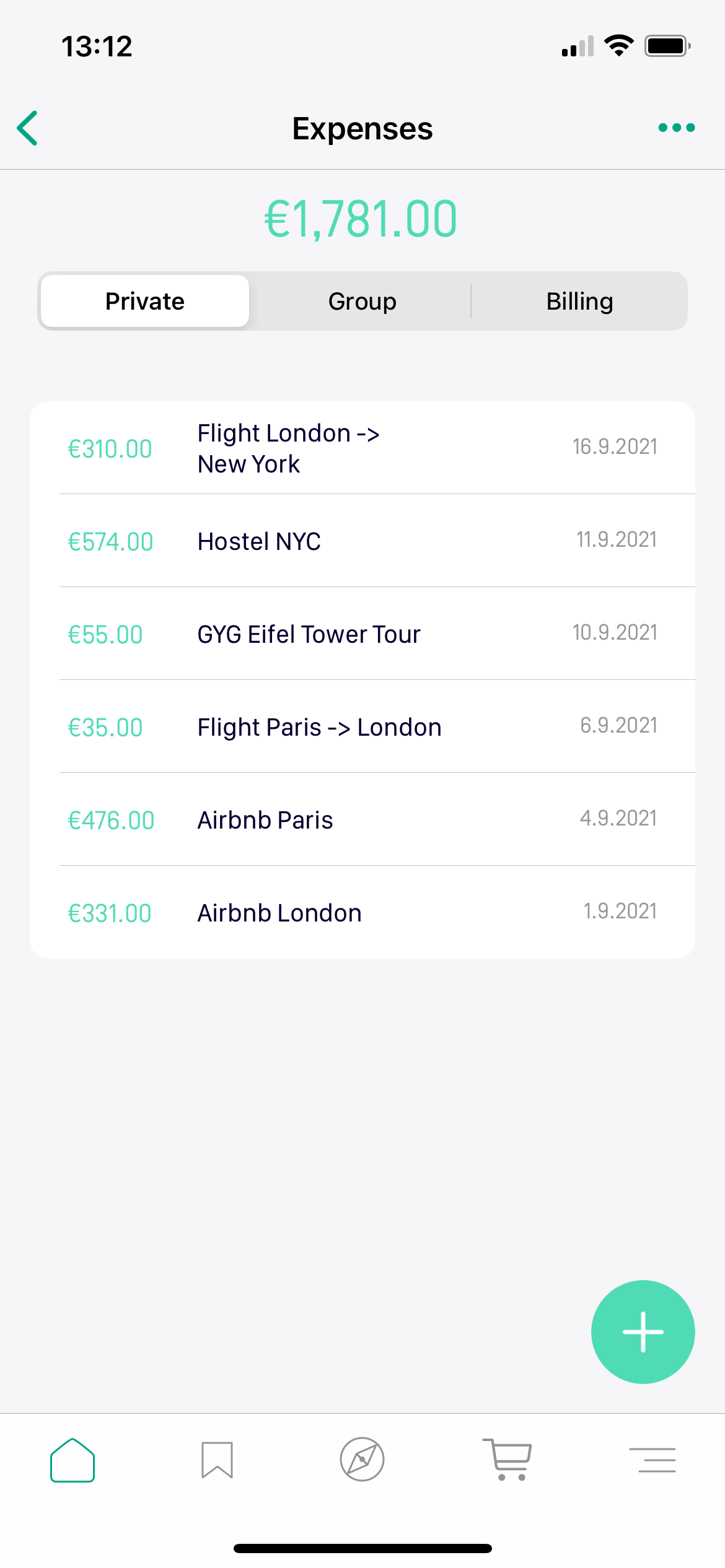The width and height of the screenshot is (725, 1568).
Task: Tap the 16.9.2021 date label
Action: tap(614, 446)
